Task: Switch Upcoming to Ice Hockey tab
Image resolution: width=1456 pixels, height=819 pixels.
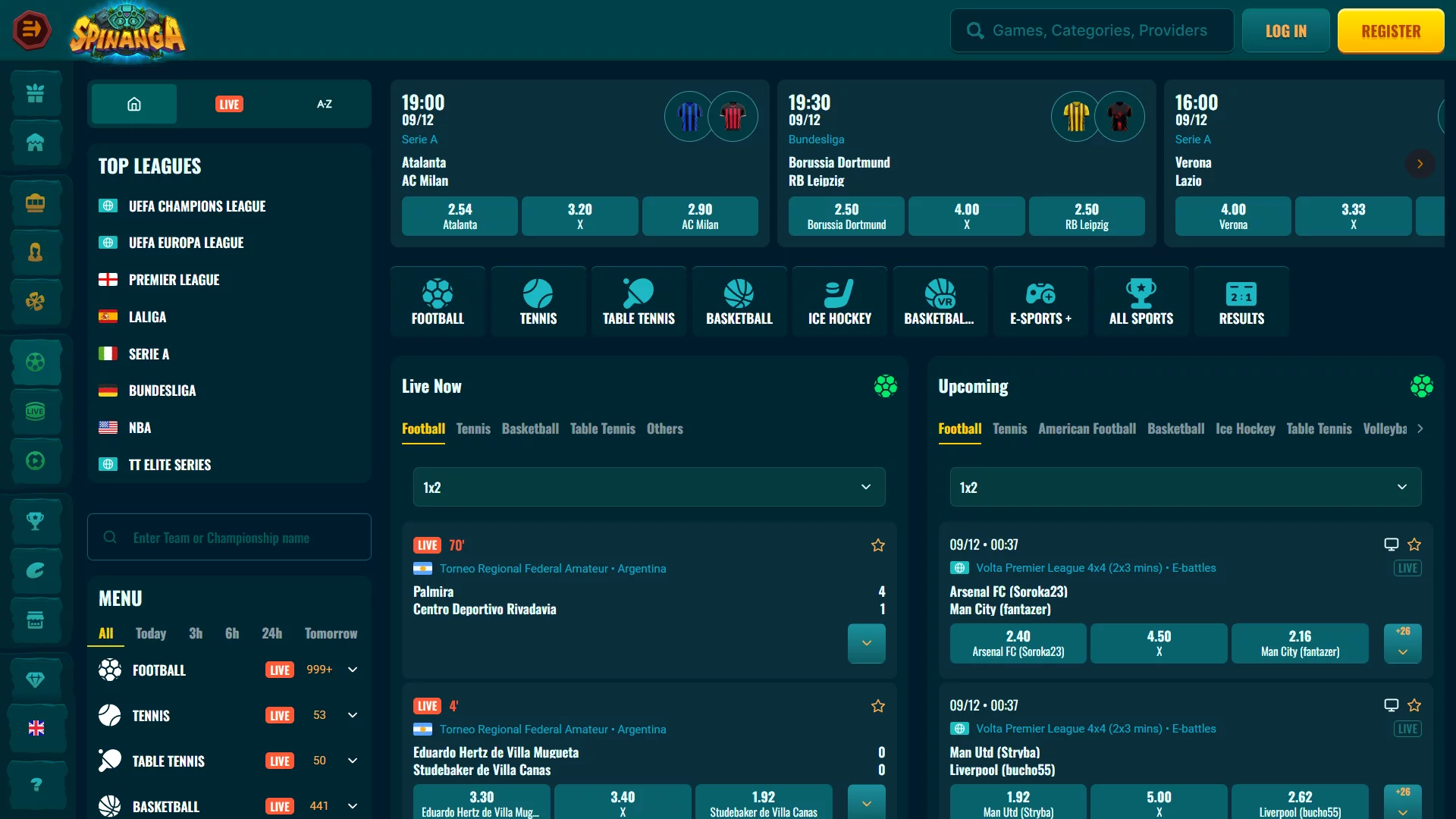Action: pos(1245,428)
